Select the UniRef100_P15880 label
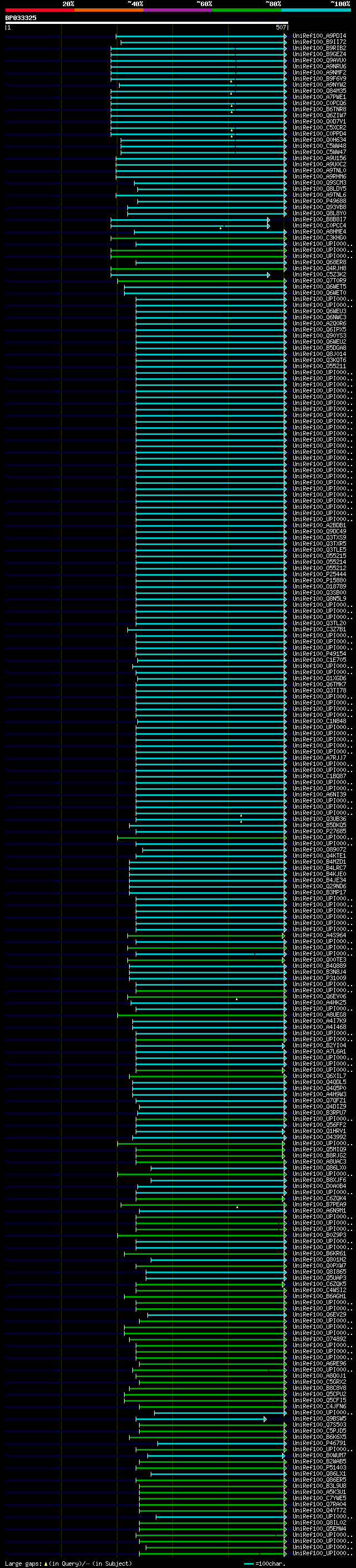The height and width of the screenshot is (1568, 356). 319,580
